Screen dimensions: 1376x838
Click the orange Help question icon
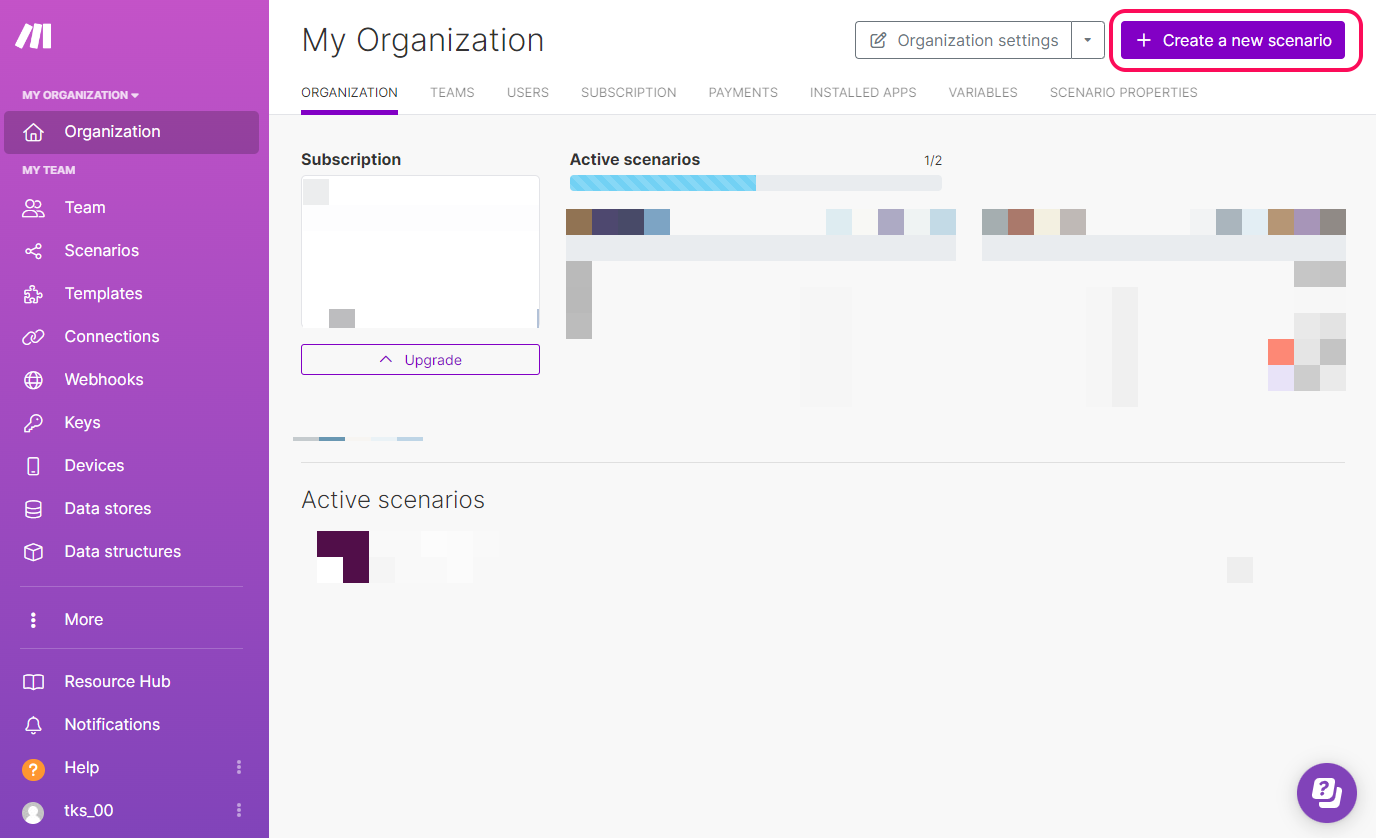pos(34,769)
